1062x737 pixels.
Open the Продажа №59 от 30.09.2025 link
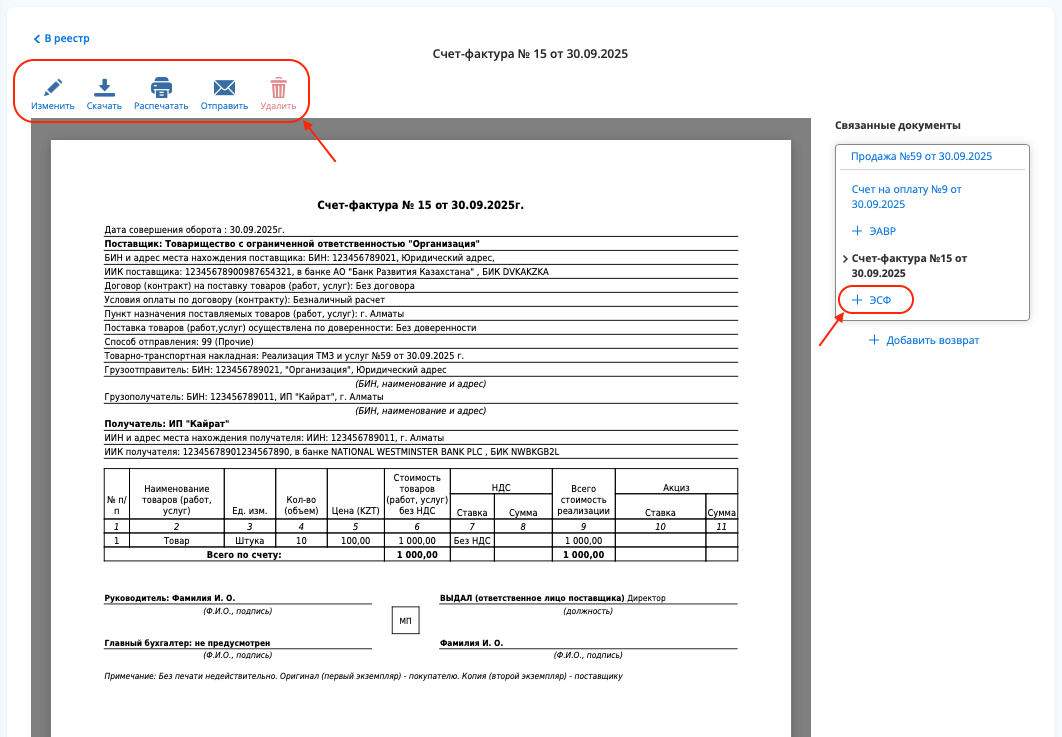coord(921,157)
